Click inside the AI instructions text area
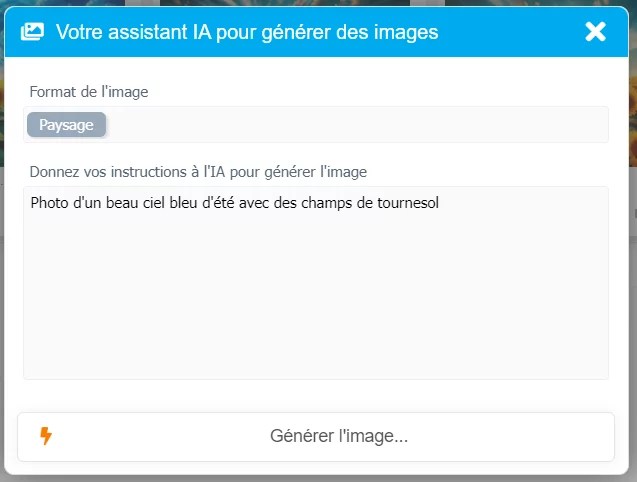637x482 pixels. point(316,283)
